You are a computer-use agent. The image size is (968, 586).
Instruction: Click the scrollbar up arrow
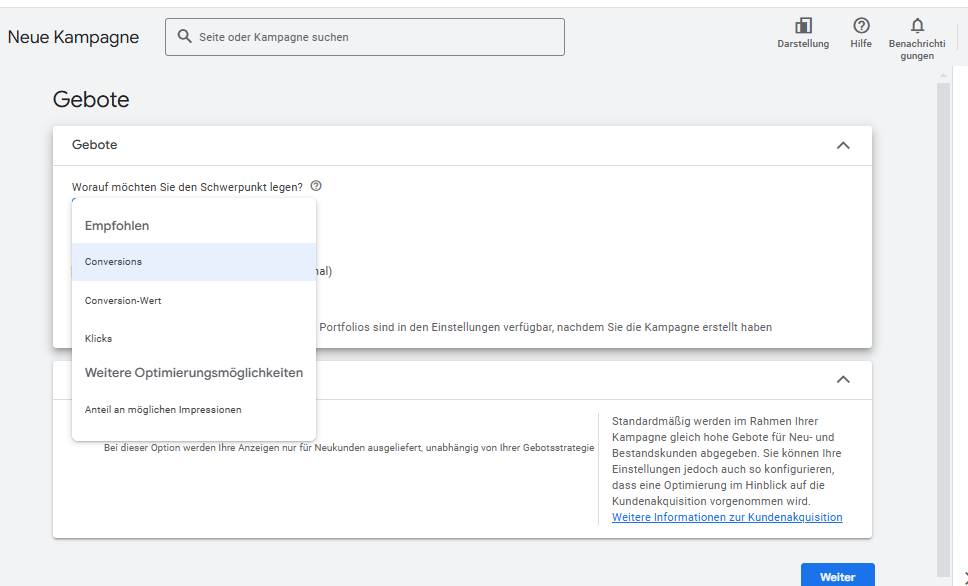coord(943,75)
